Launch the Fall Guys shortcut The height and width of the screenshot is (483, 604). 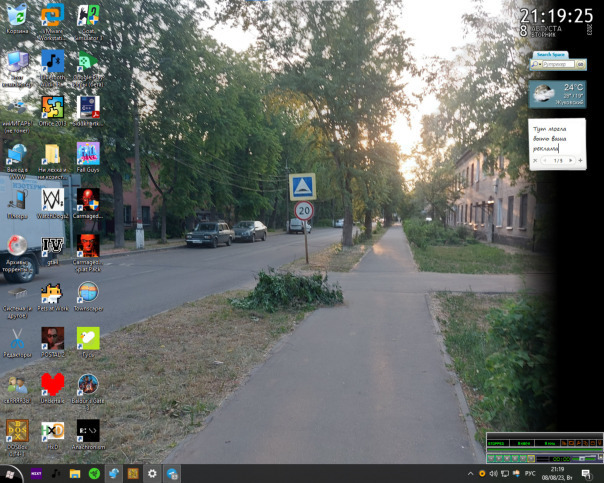[x=88, y=157]
